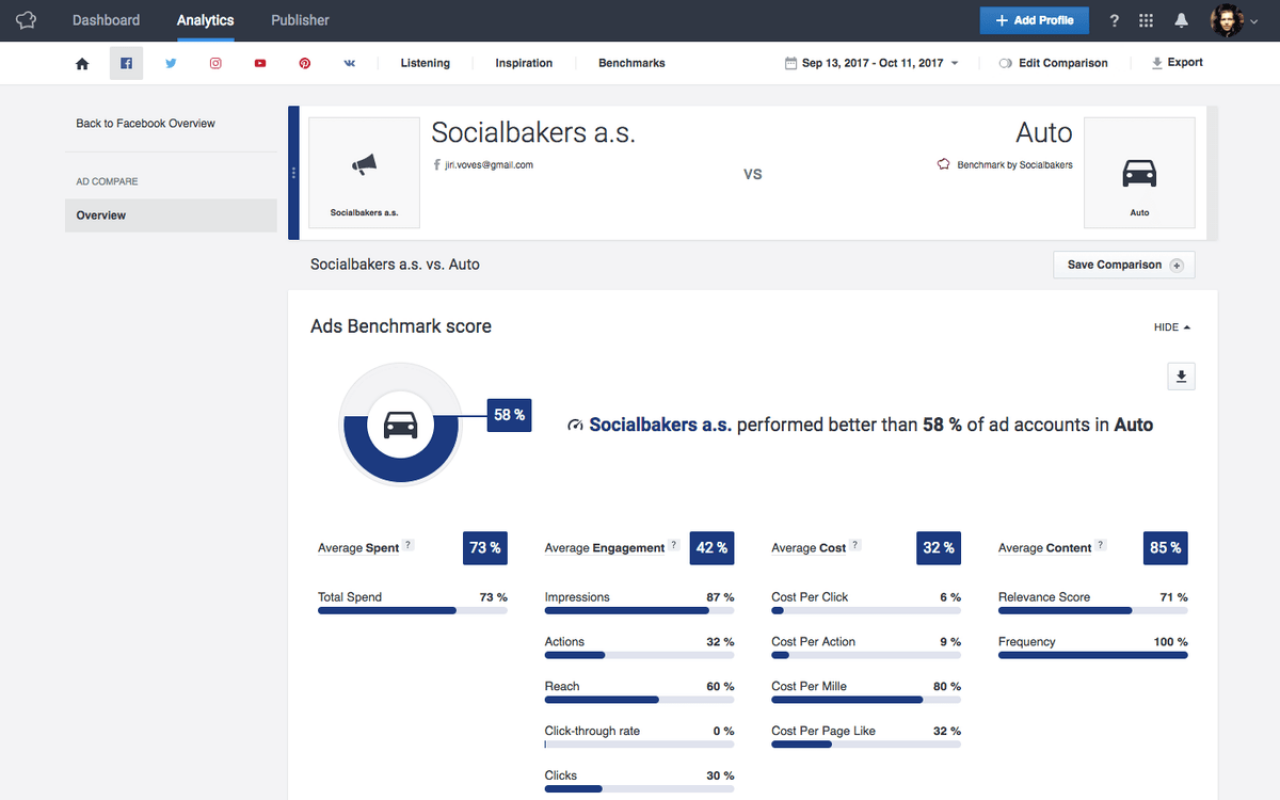Select the Pinterest network icon
This screenshot has width=1280, height=800.
click(304, 63)
